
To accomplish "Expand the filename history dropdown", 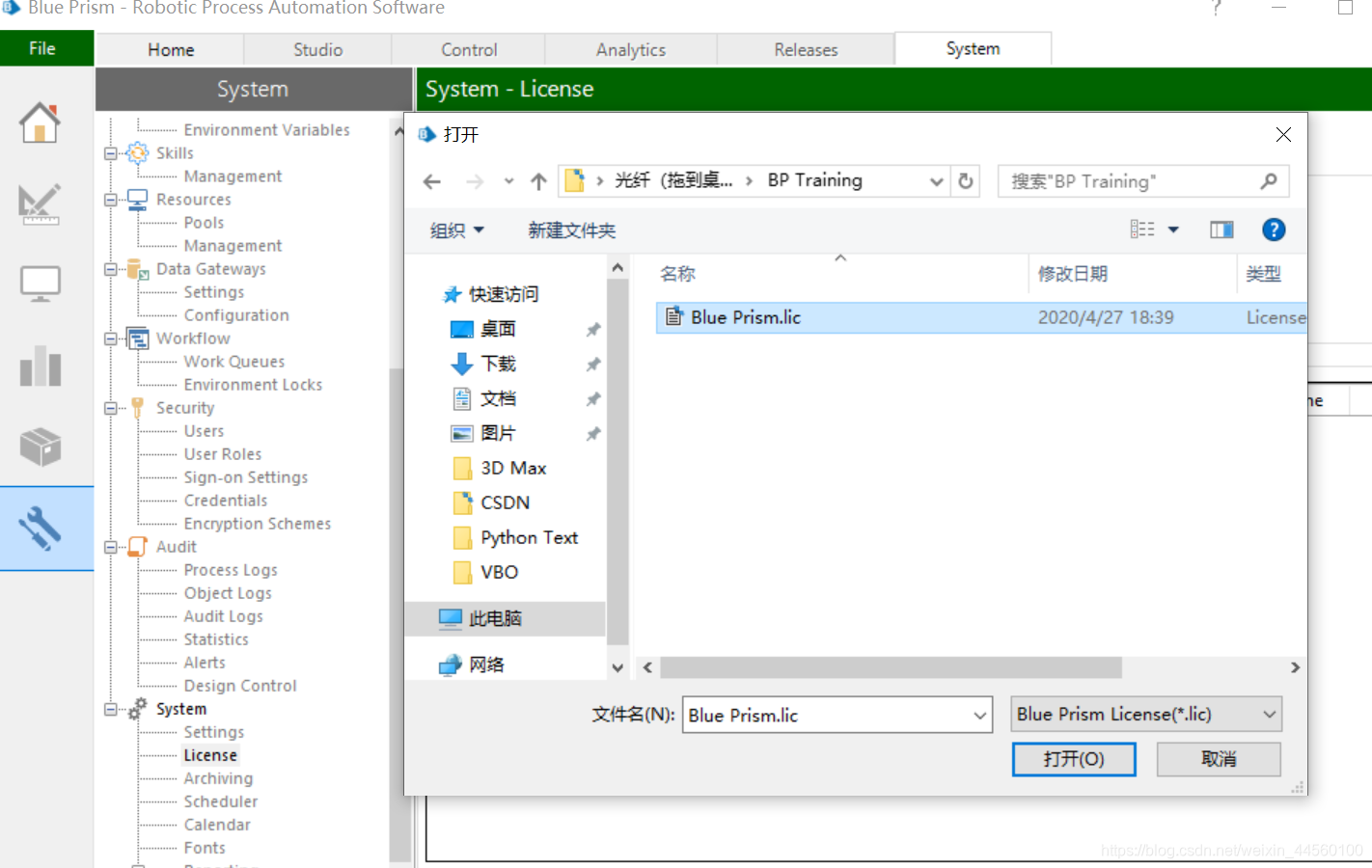I will click(x=979, y=716).
